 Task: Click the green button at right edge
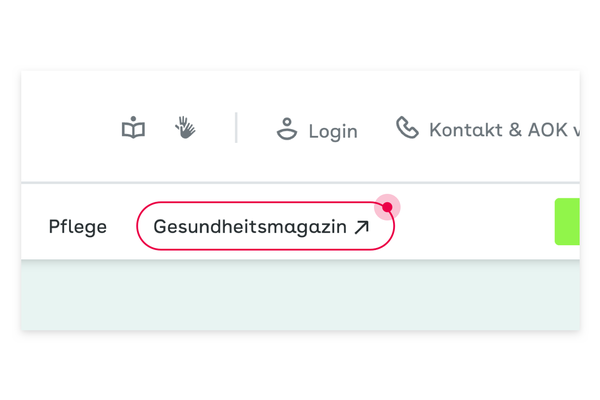pyautogui.click(x=567, y=222)
